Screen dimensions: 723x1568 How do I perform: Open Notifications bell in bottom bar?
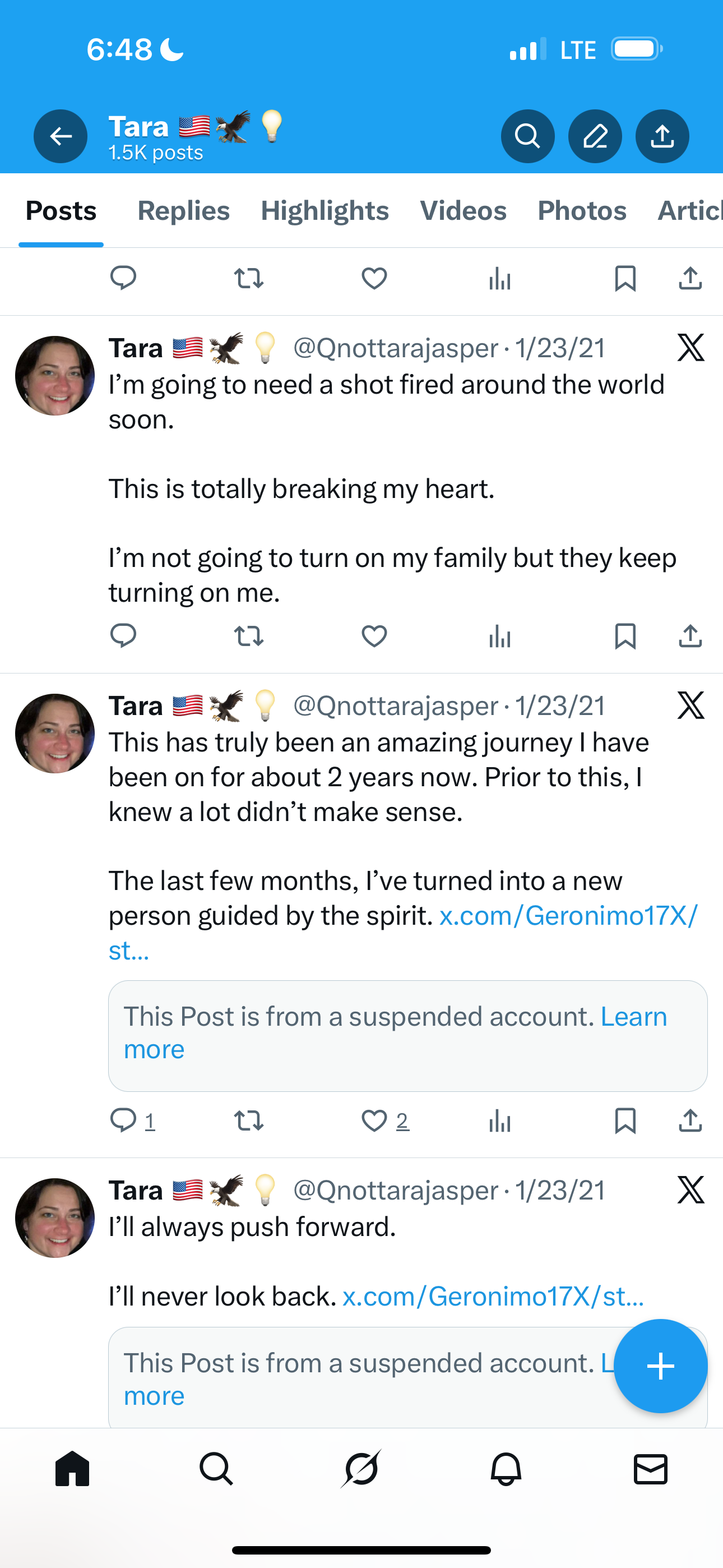point(506,1469)
